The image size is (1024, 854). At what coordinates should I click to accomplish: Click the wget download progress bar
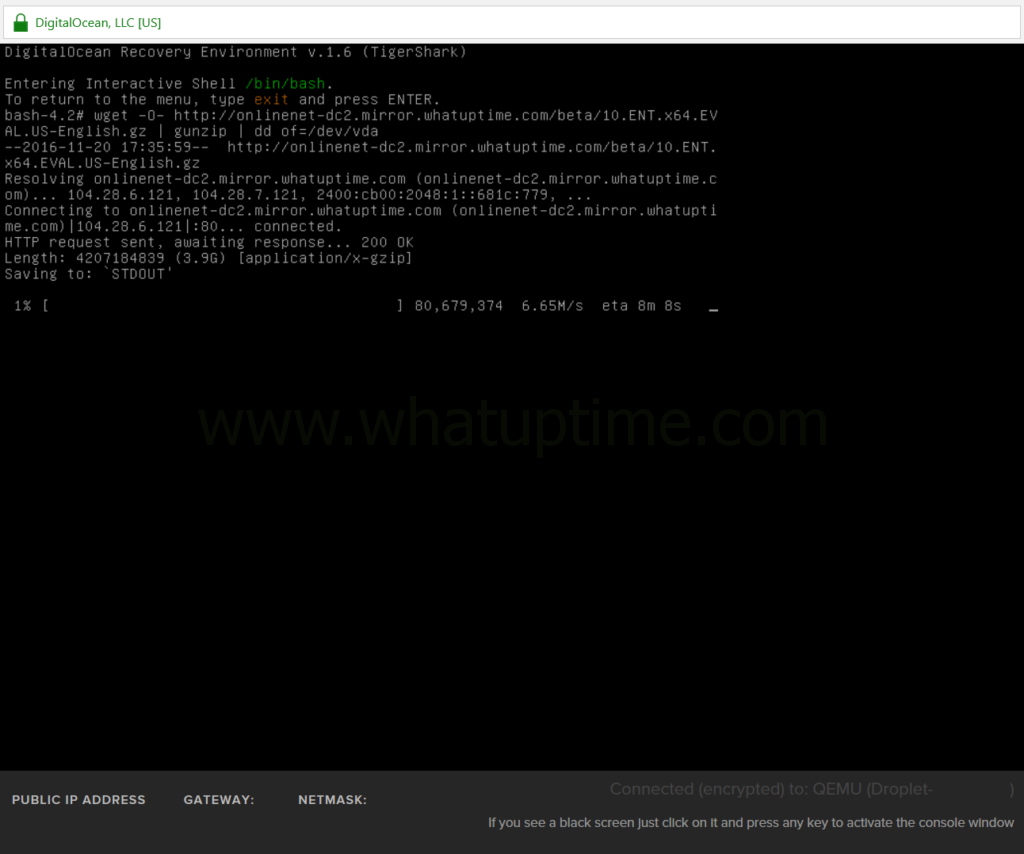coord(223,306)
